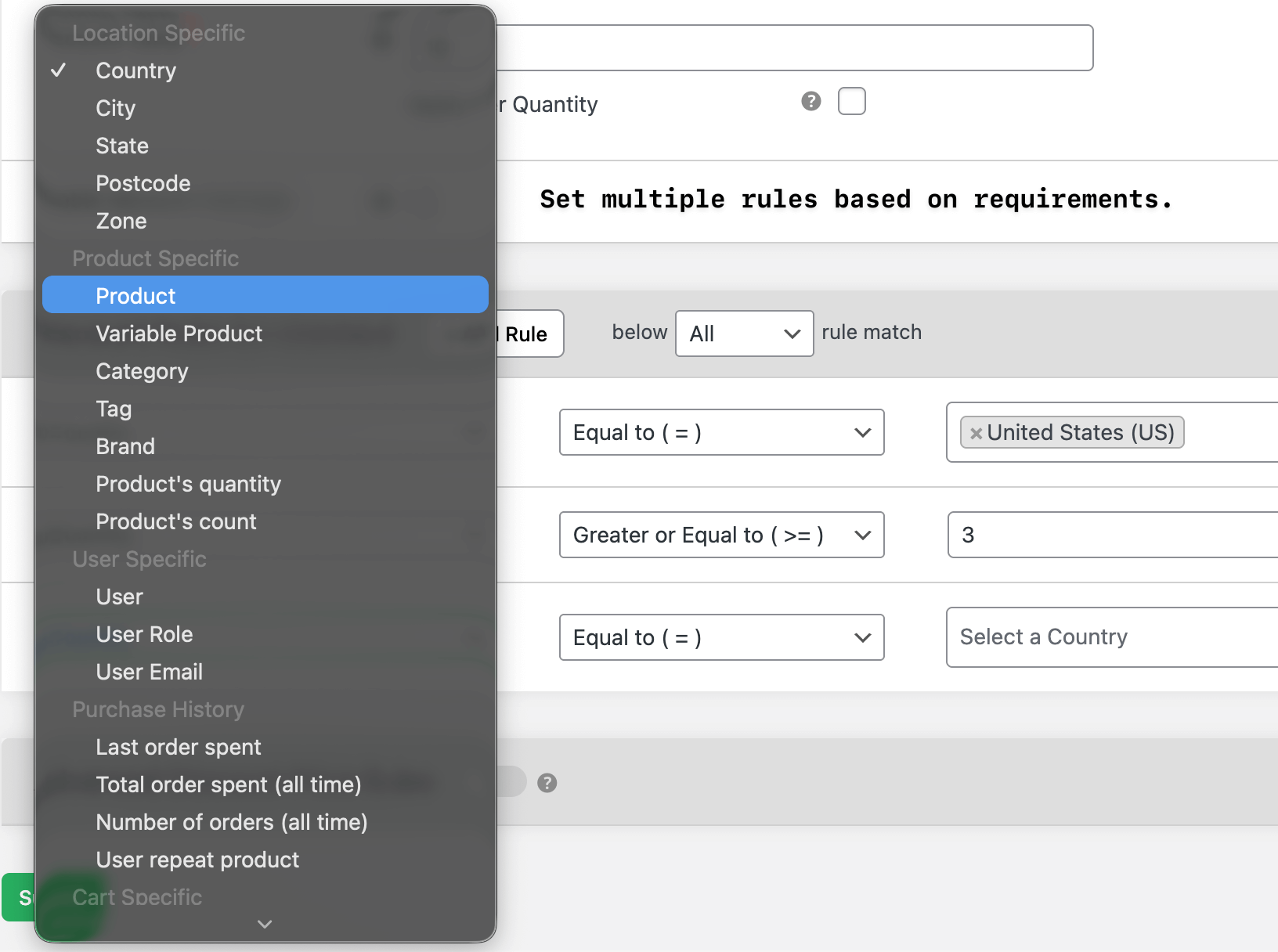This screenshot has width=1278, height=952.
Task: Open the Greater or Equal to ( >= ) dropdown
Action: [720, 535]
